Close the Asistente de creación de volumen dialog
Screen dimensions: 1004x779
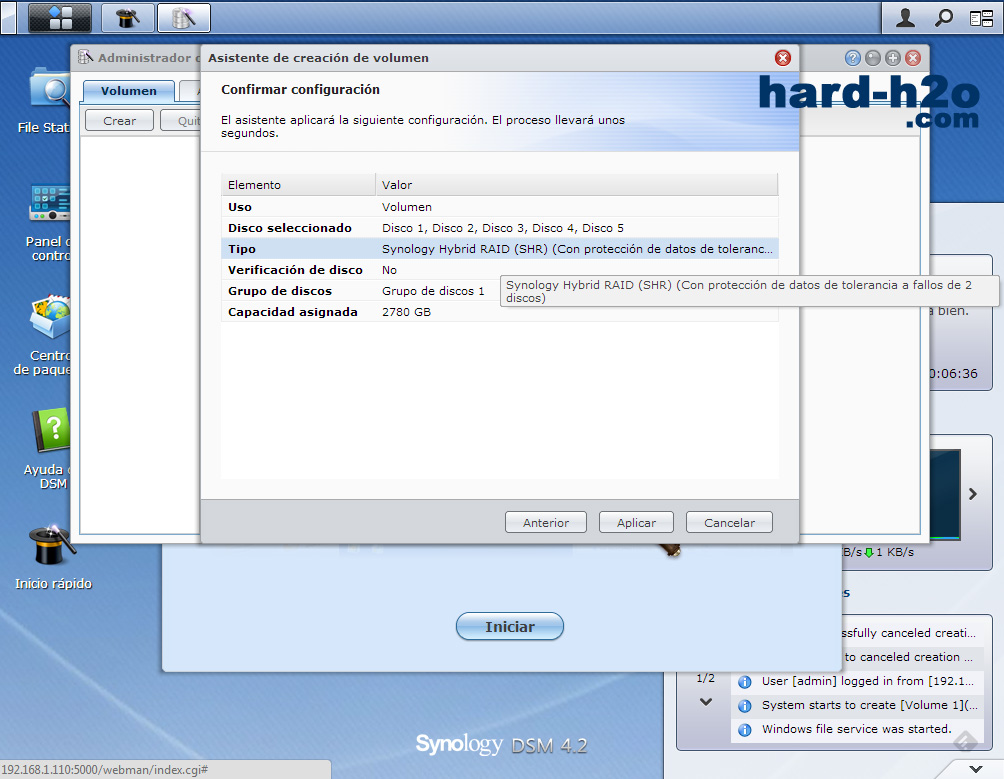click(782, 58)
